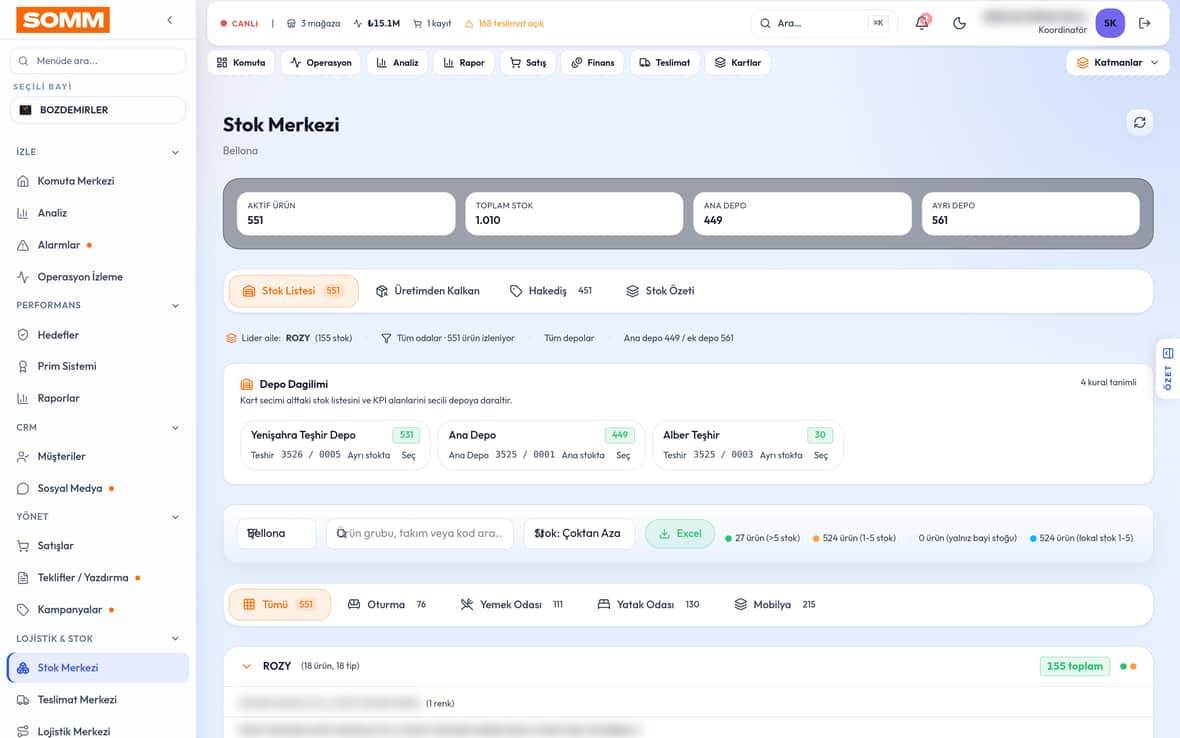This screenshot has height=738, width=1180.
Task: Export the list with the Excel button
Action: pos(680,533)
